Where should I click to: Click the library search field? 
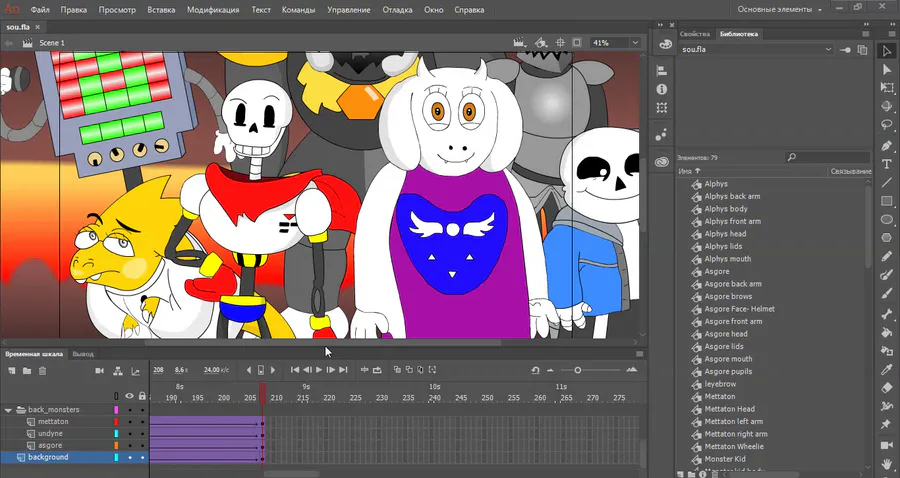(x=827, y=157)
